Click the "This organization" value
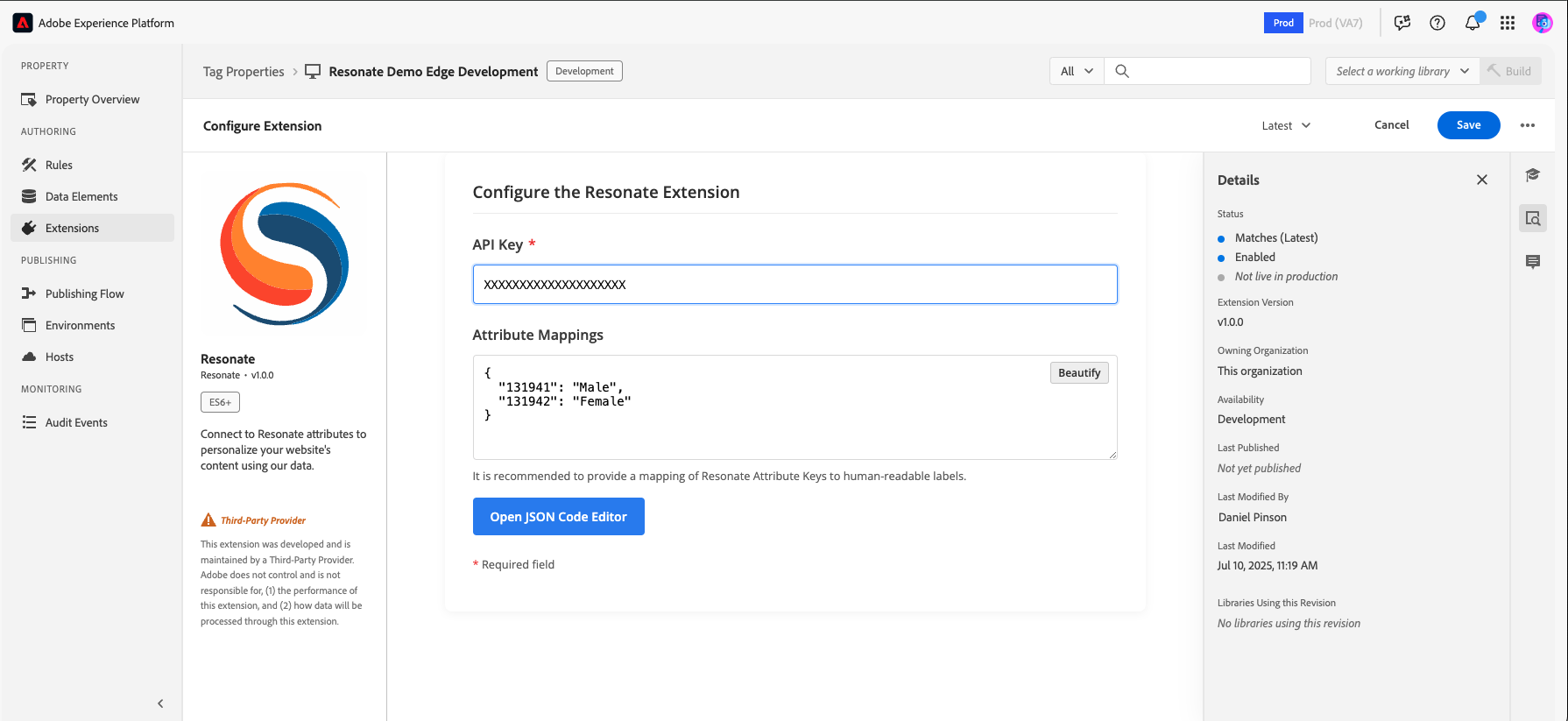The image size is (1568, 721). 1260,371
